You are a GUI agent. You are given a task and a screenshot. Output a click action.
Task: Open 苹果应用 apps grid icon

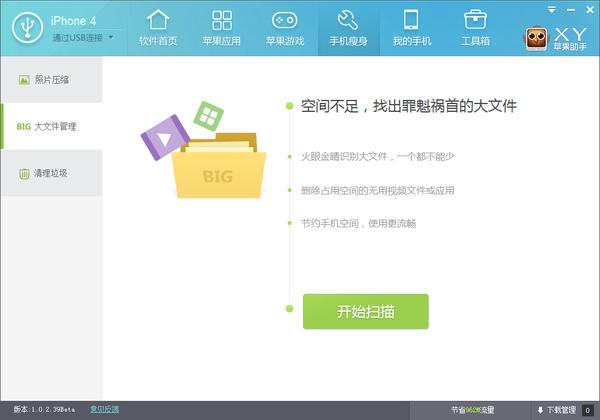222,20
